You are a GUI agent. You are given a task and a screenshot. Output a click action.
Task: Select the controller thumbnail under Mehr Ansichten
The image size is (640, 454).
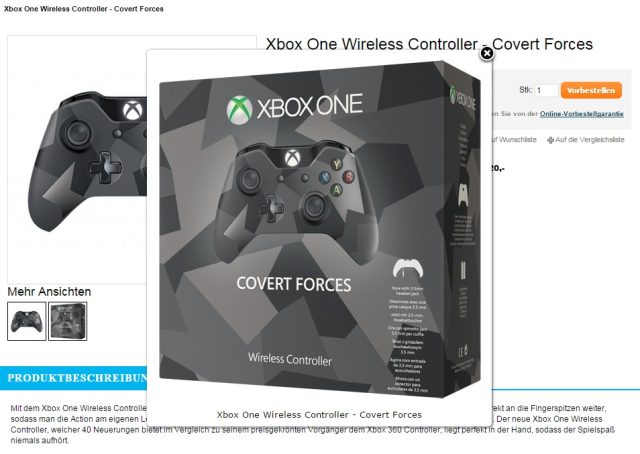point(27,321)
